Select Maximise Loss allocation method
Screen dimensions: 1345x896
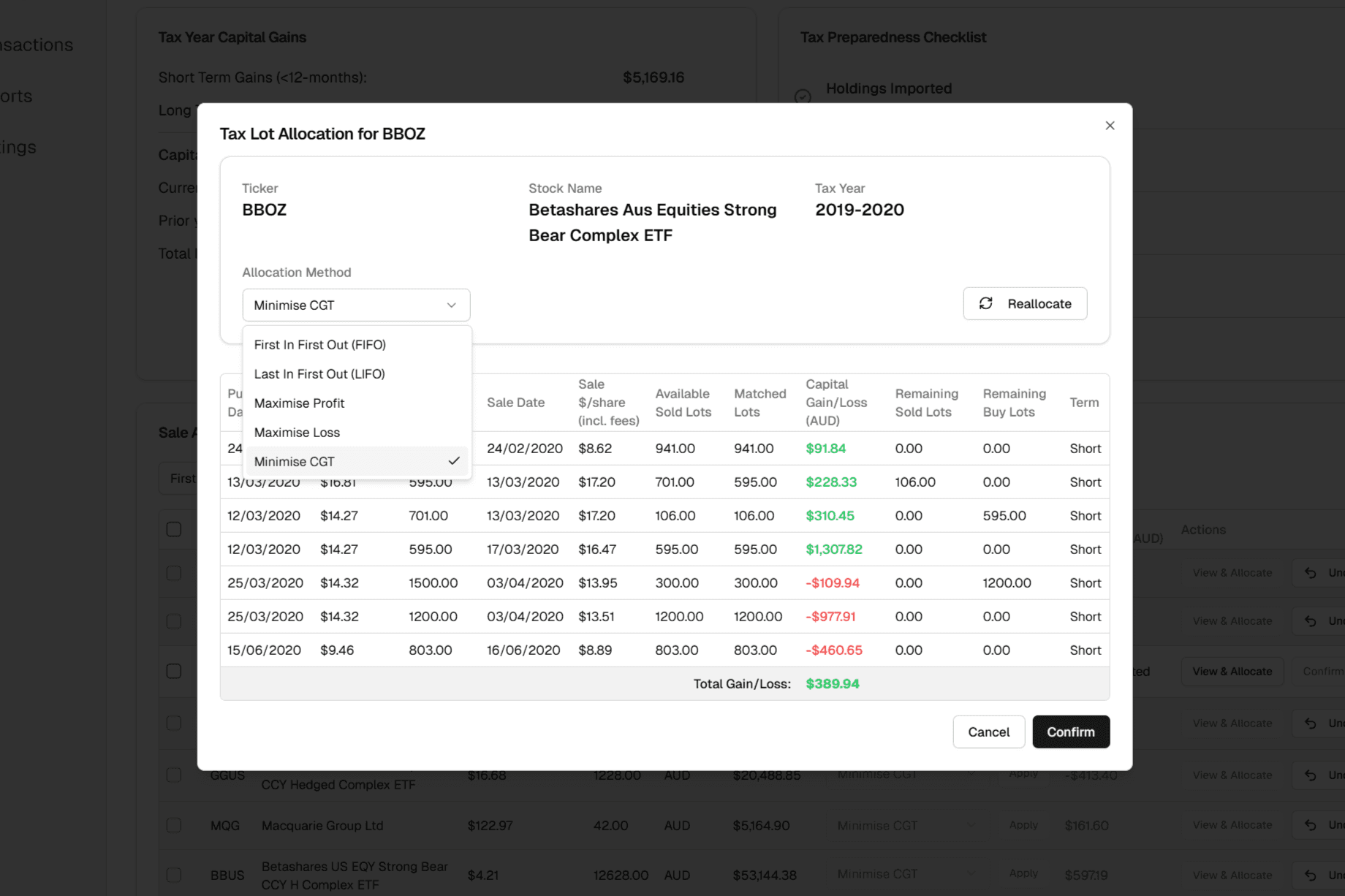[297, 433]
